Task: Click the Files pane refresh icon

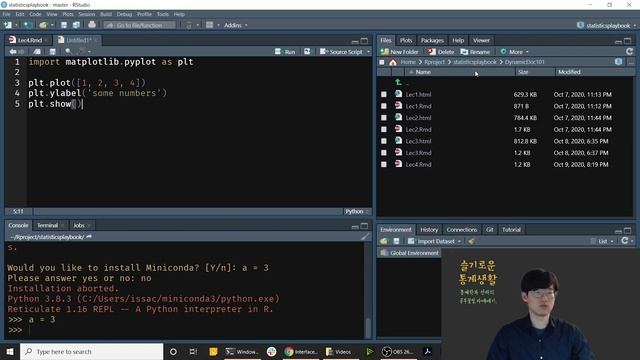Action: point(629,51)
